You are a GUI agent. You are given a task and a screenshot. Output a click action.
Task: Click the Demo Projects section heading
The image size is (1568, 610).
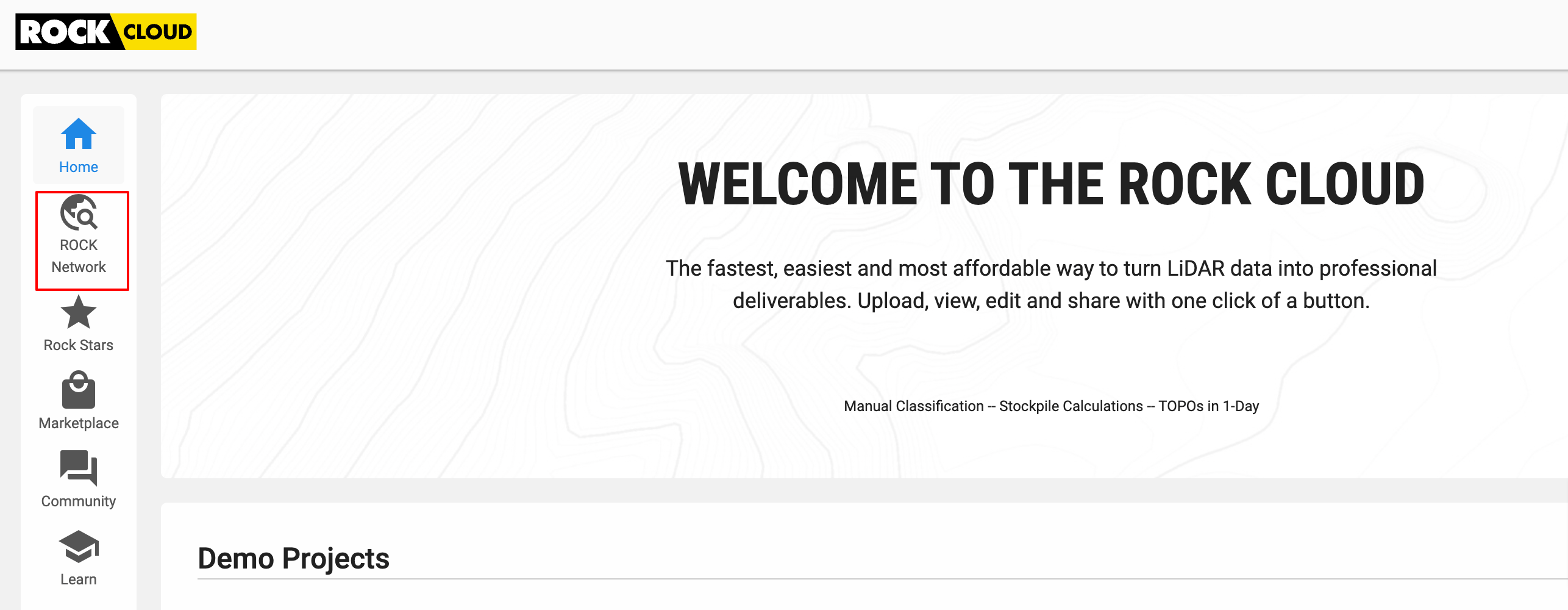coord(294,558)
